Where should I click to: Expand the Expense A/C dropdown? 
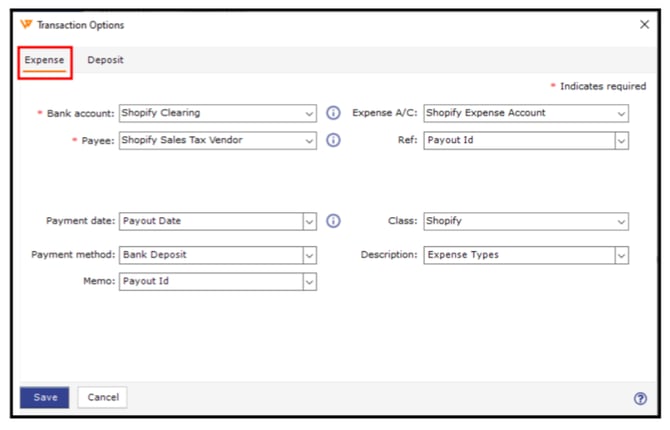621,114
